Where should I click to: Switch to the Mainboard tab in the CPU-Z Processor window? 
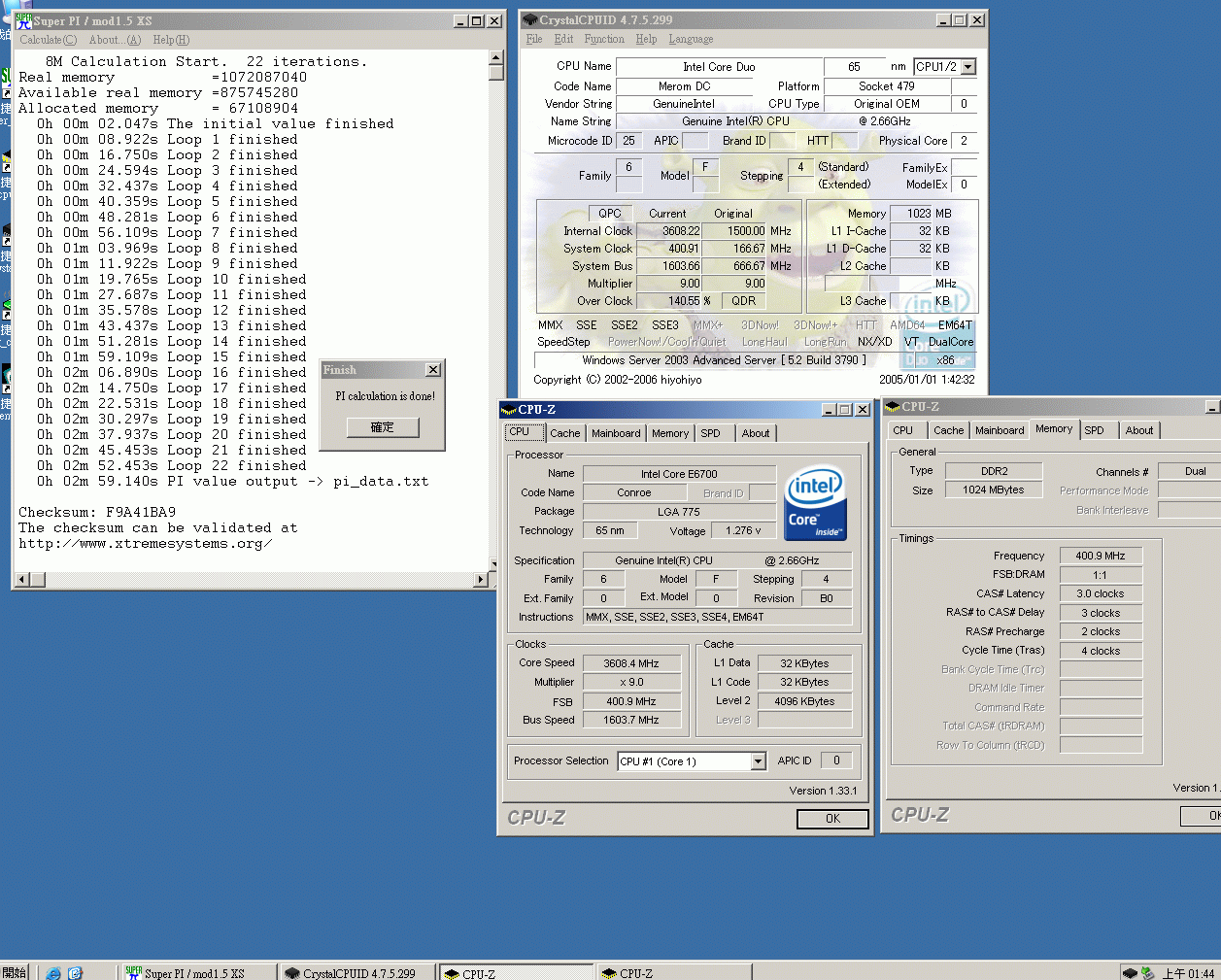click(616, 434)
